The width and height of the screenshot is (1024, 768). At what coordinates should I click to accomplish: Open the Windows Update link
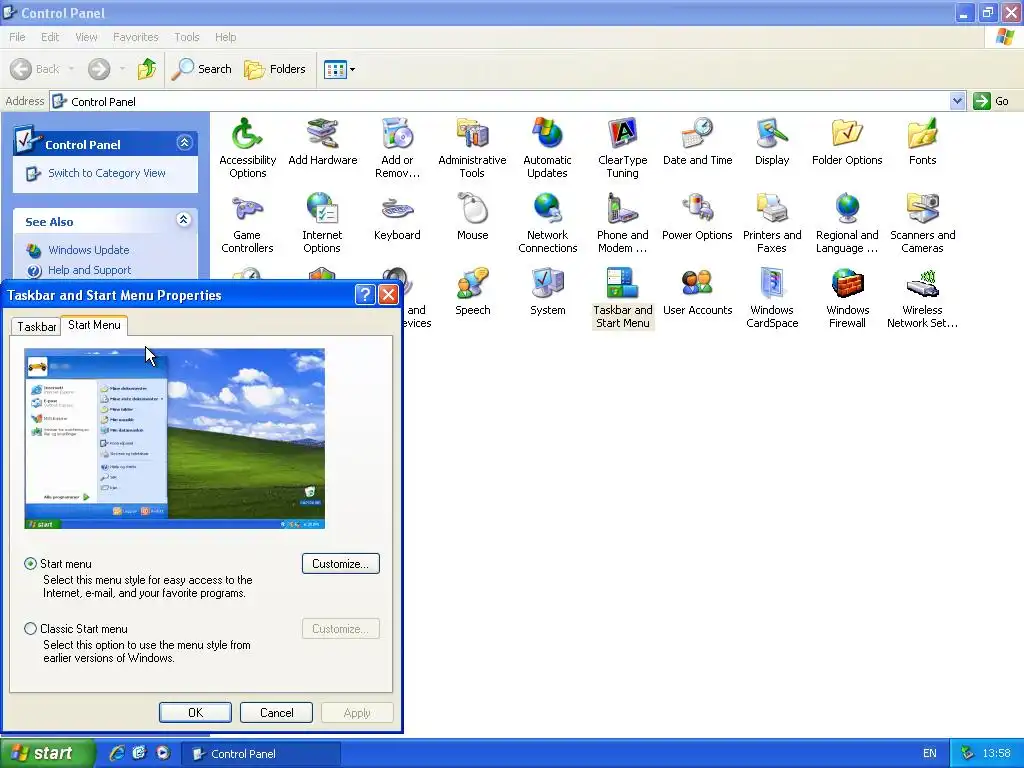pos(88,250)
